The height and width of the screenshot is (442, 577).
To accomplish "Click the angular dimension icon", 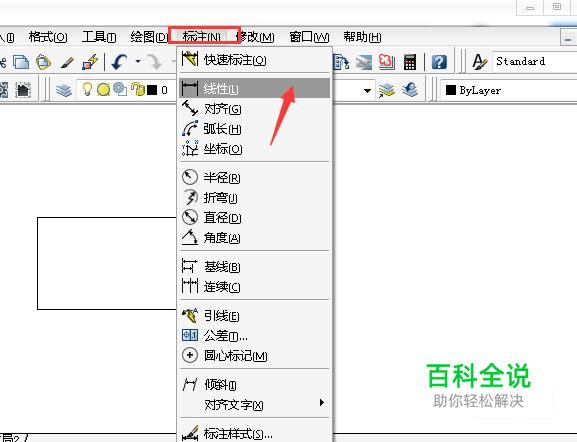I will click(190, 237).
